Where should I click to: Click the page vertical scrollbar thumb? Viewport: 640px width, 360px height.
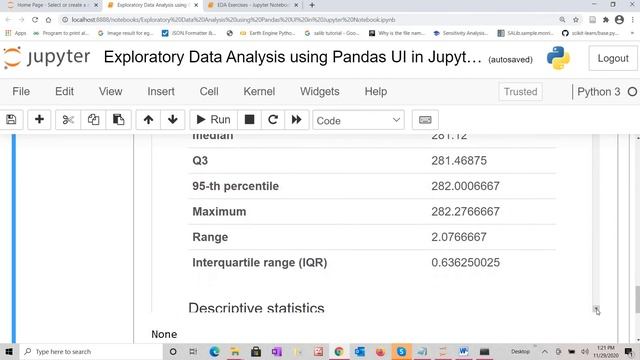click(x=637, y=300)
